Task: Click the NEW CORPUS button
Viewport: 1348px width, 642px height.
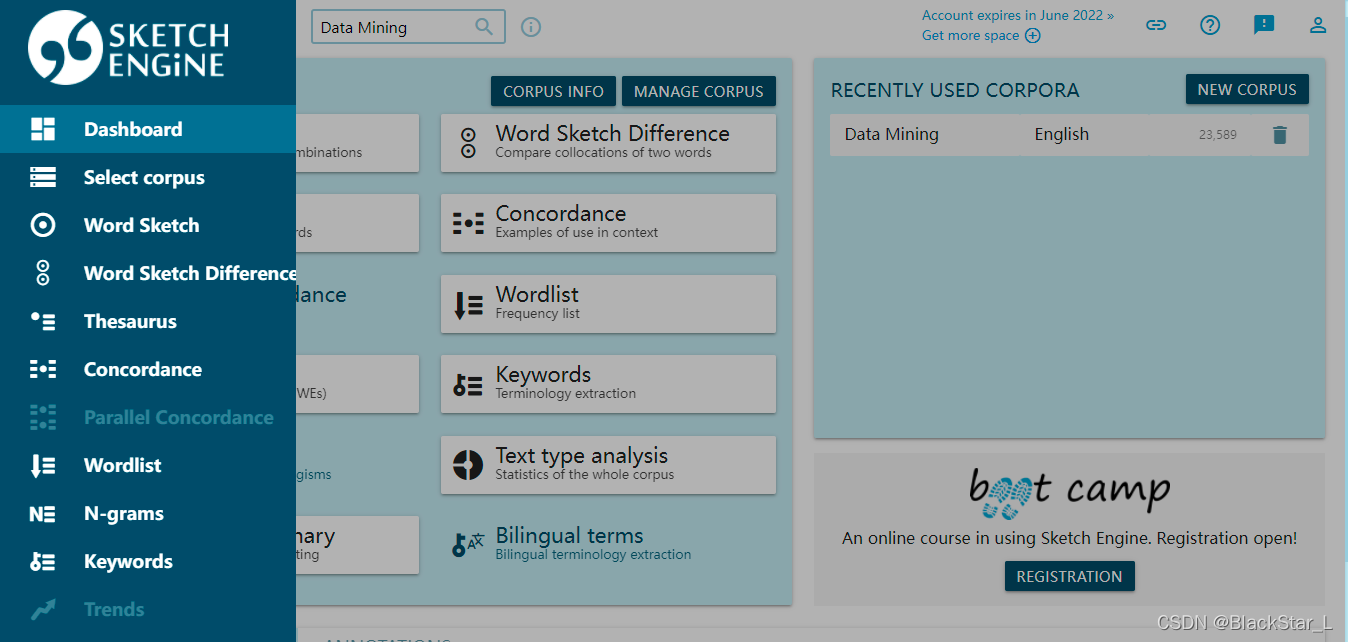Action: [x=1247, y=89]
